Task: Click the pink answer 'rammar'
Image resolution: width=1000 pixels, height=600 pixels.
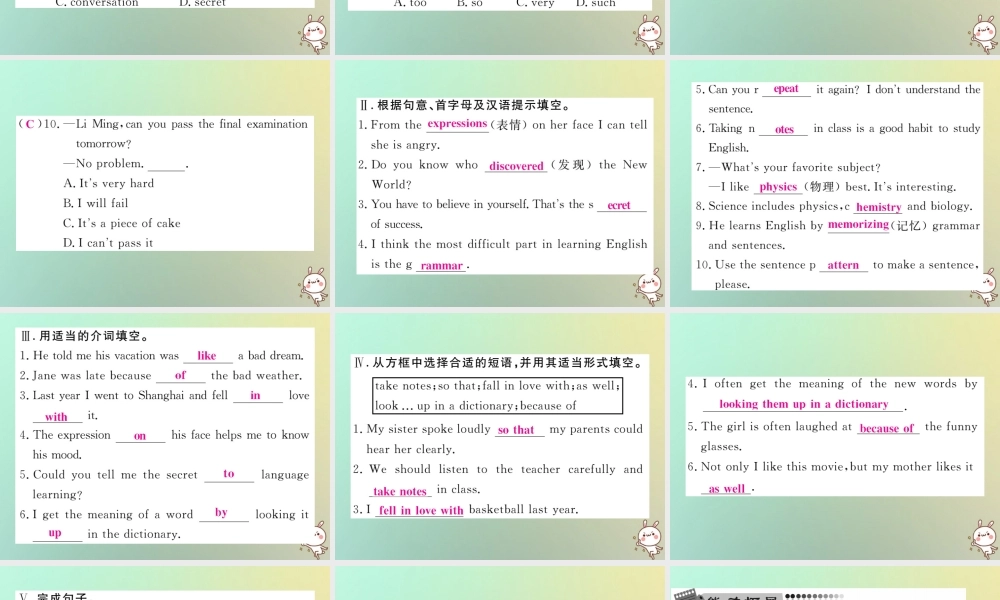Action: [x=441, y=266]
